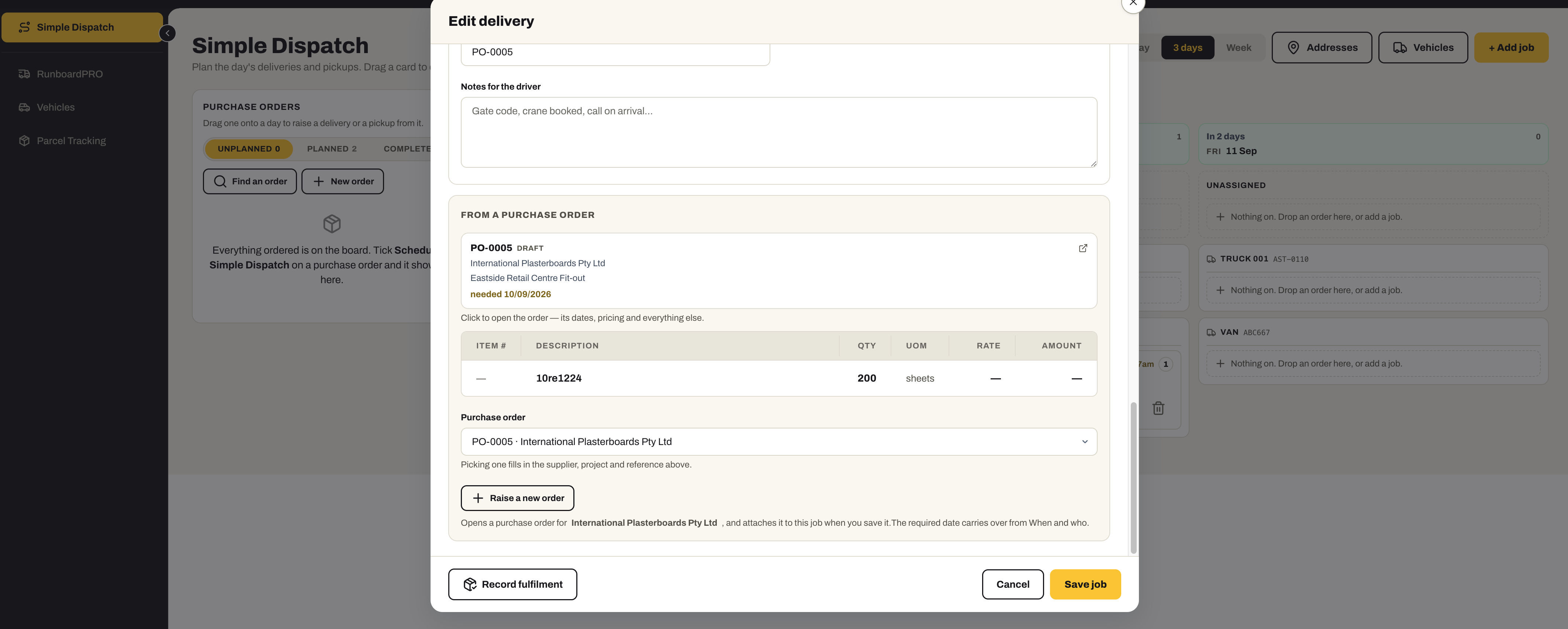Click the magnifier icon in Find an order
This screenshot has width=1568, height=629.
click(x=220, y=181)
